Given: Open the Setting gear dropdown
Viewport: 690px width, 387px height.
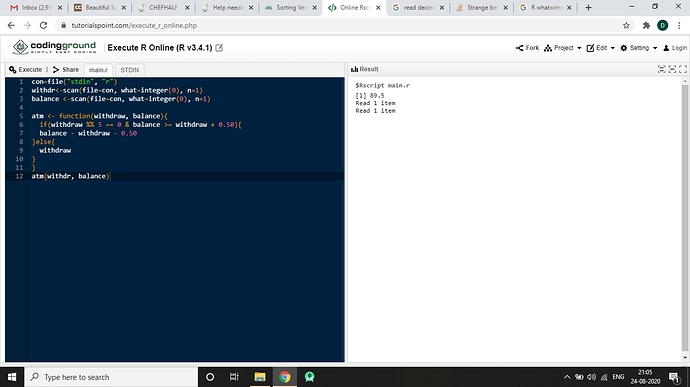Looking at the screenshot, I should click(639, 48).
